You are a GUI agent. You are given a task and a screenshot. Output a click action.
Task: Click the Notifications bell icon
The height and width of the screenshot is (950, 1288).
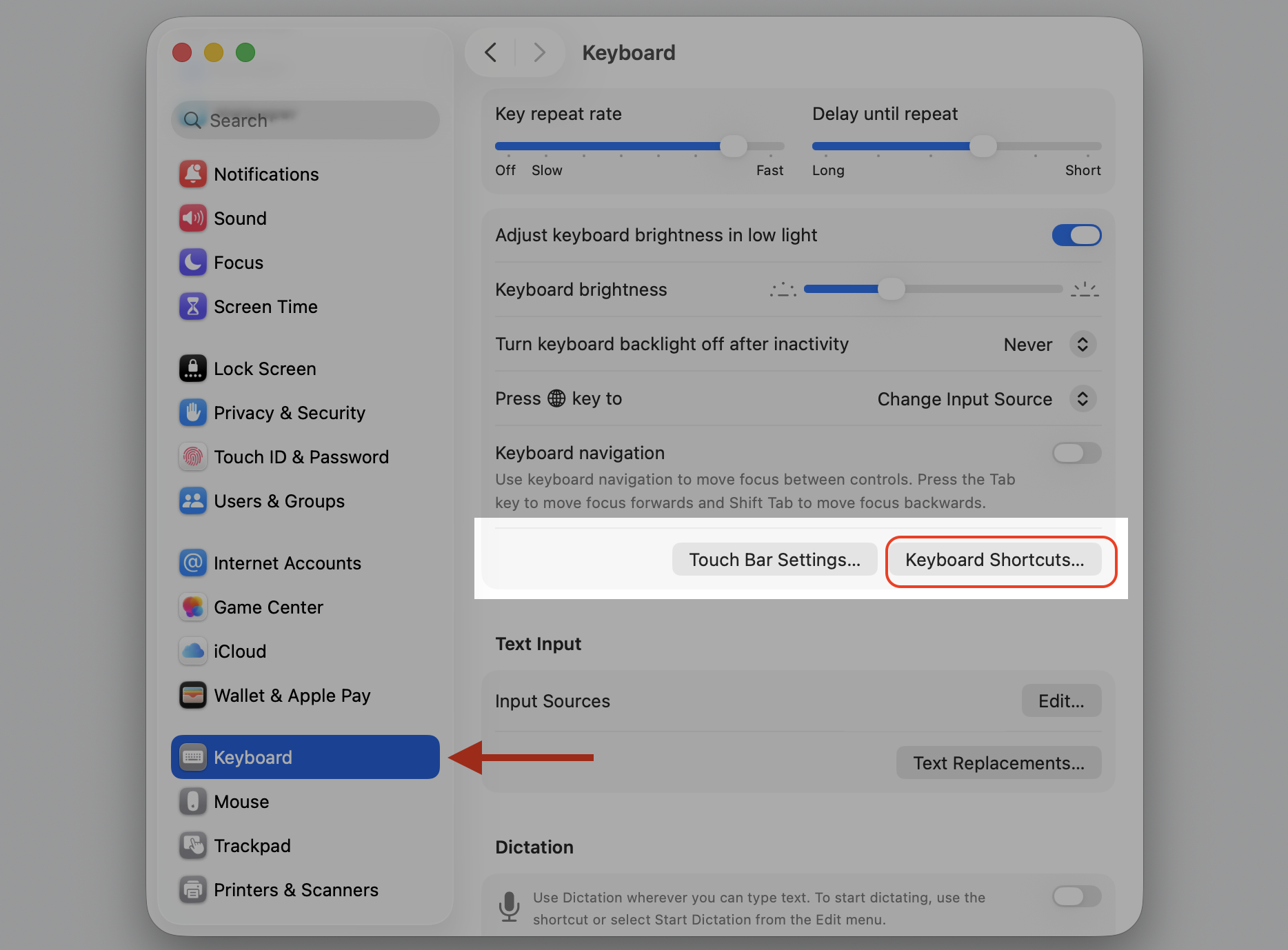click(x=193, y=174)
